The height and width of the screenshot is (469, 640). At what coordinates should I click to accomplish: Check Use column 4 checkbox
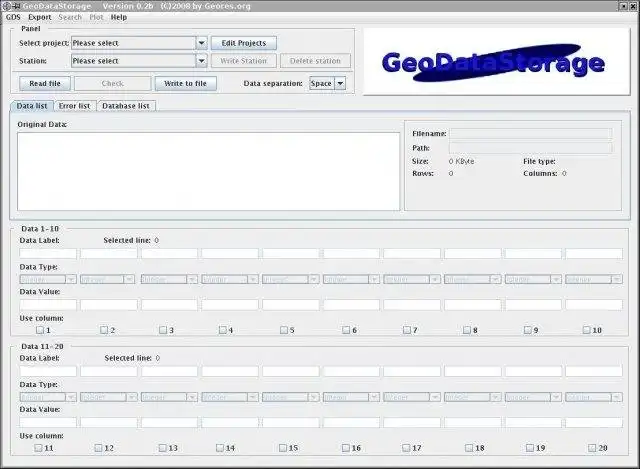222,330
